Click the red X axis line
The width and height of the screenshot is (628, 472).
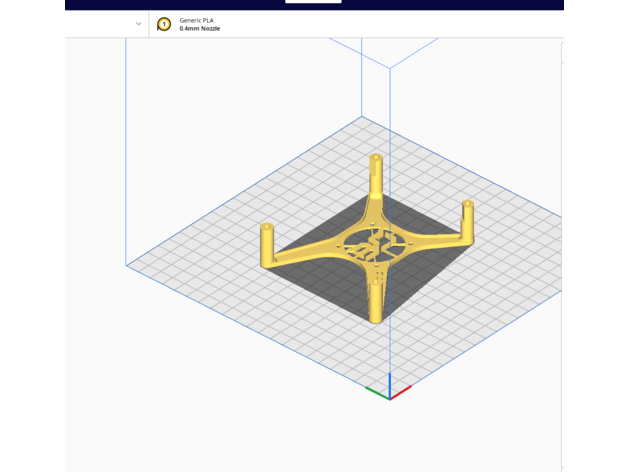401,391
